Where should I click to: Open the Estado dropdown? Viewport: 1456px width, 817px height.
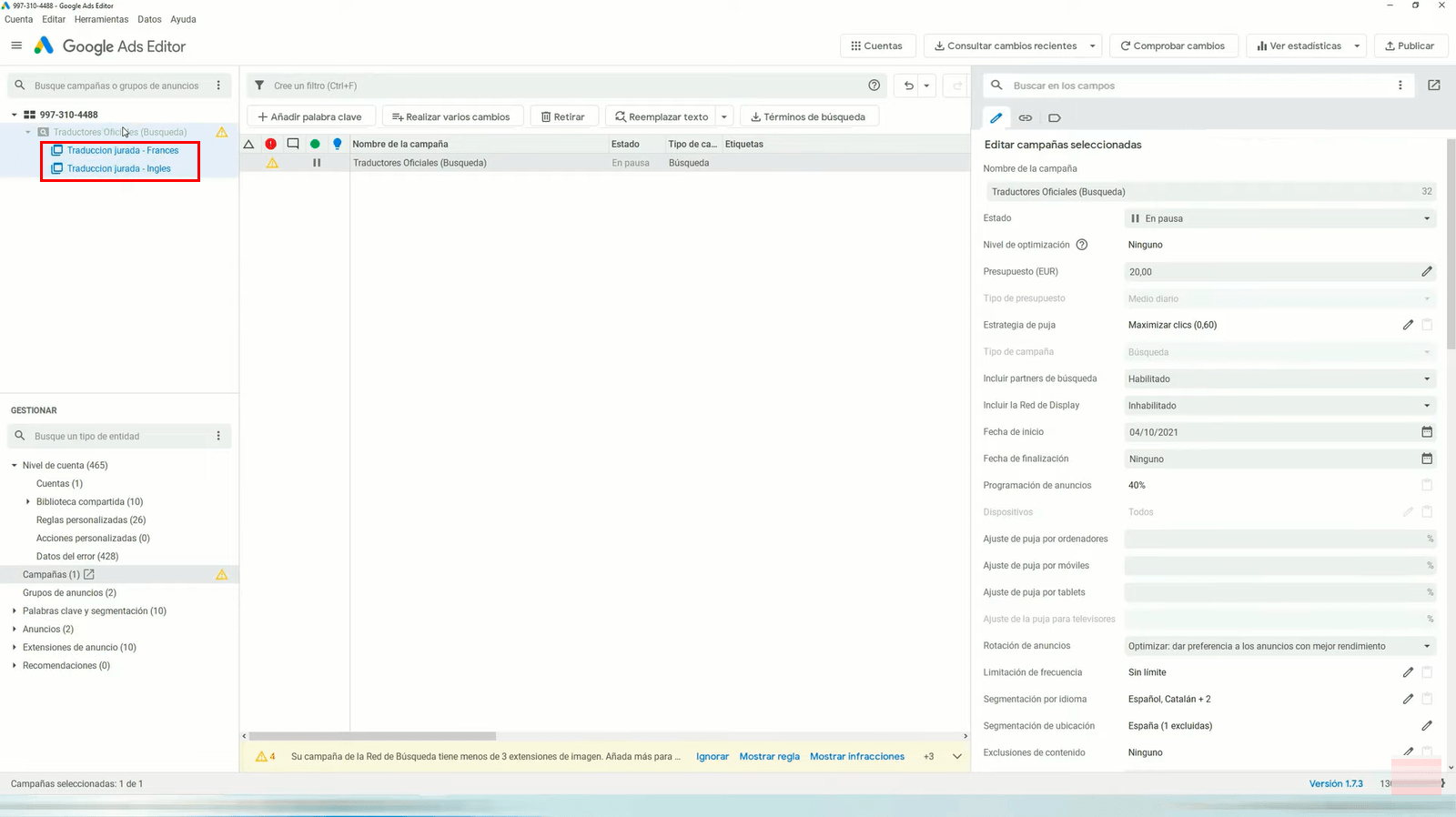point(1280,218)
